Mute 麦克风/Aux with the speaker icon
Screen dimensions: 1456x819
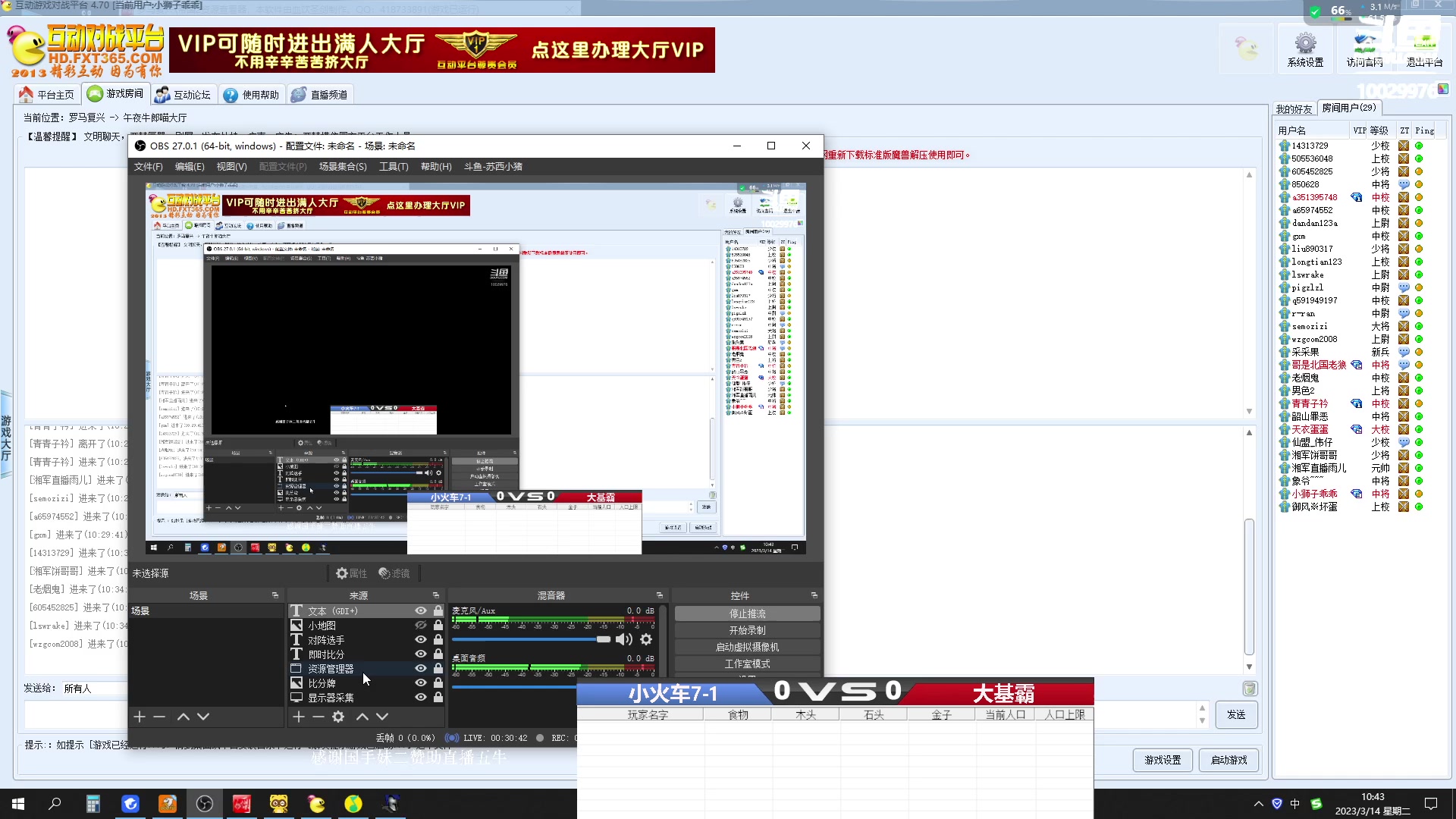click(x=624, y=639)
